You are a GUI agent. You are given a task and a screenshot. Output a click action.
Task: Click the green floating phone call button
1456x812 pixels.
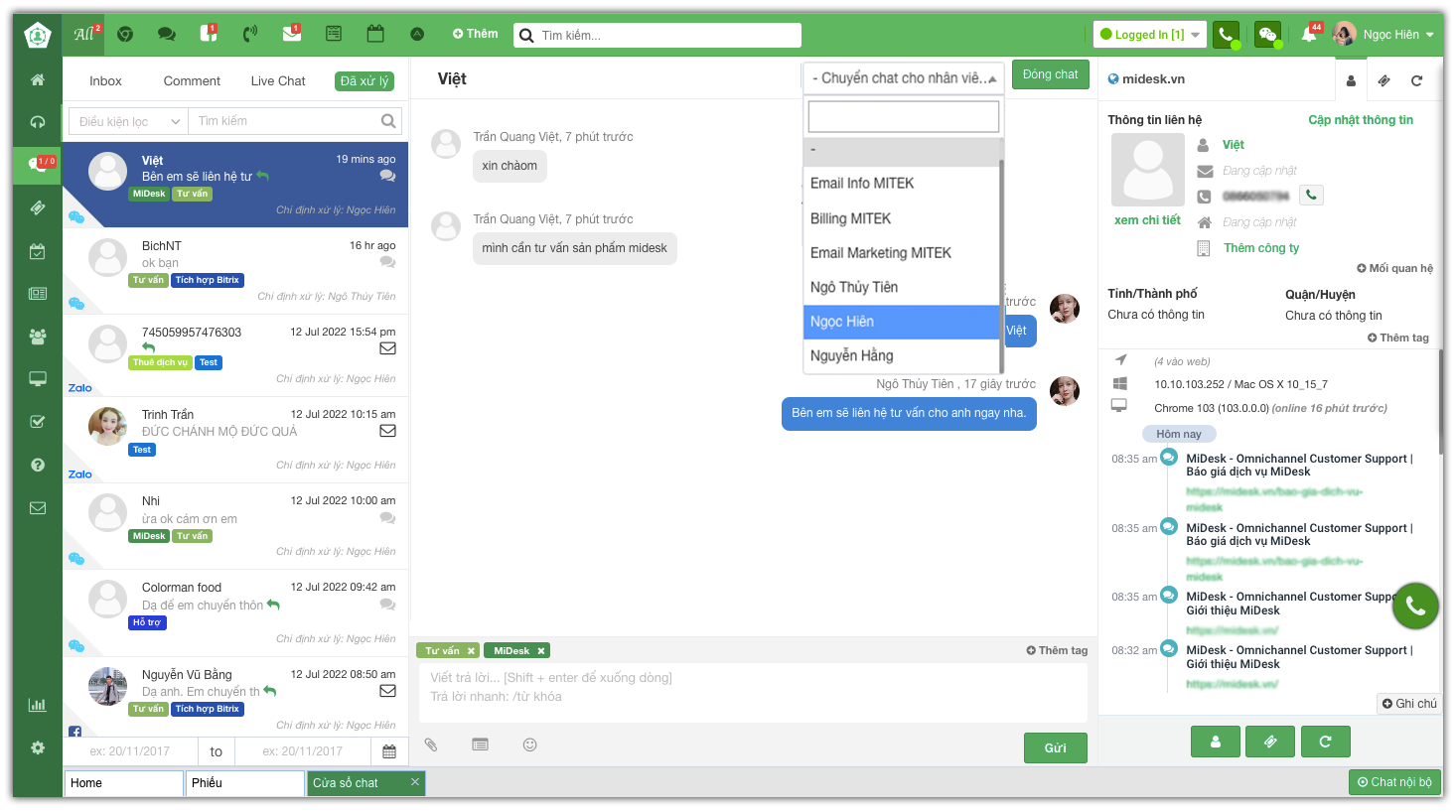1415,606
